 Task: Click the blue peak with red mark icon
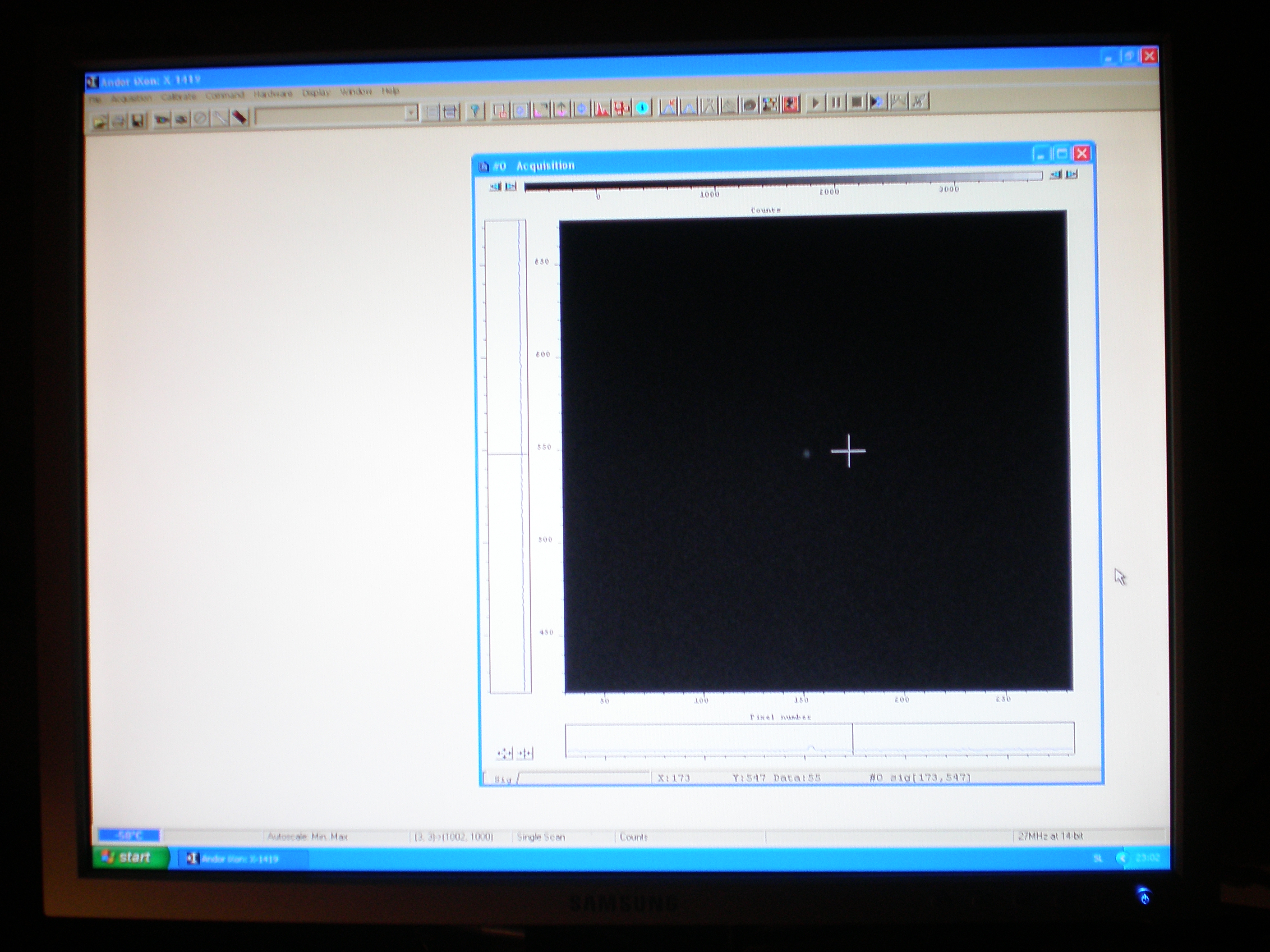[x=668, y=106]
